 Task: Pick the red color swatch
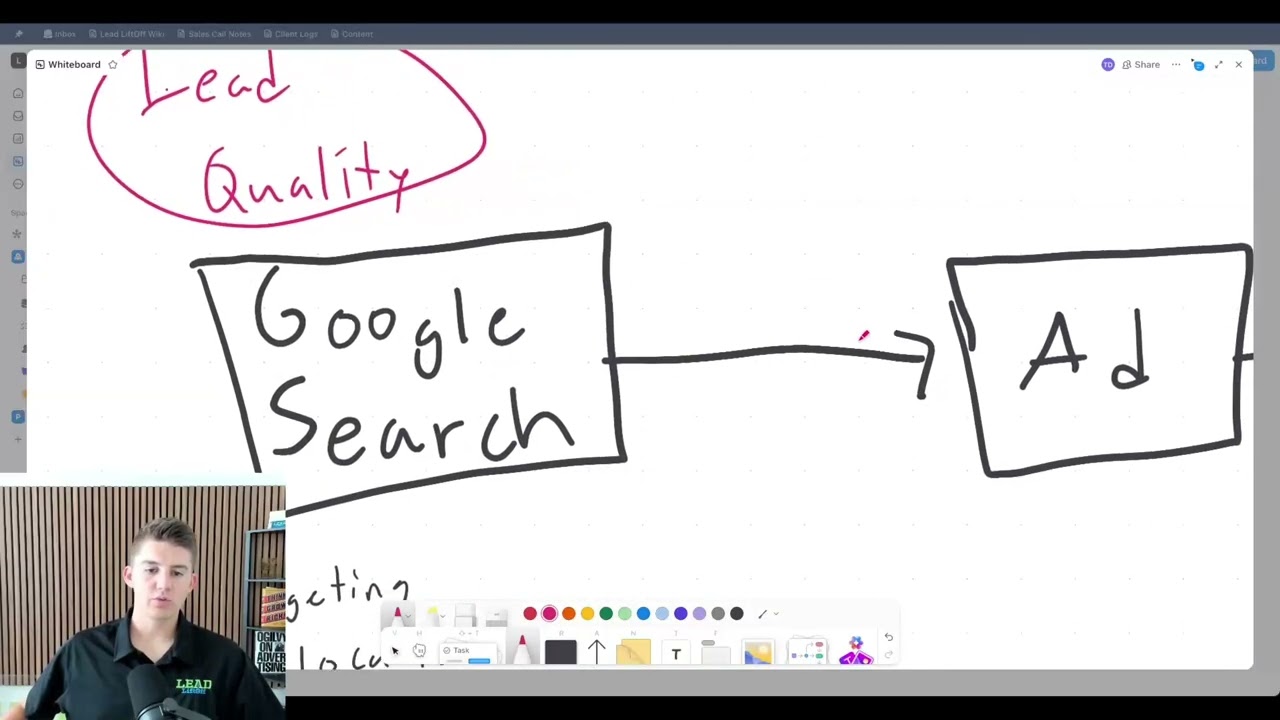(530, 614)
